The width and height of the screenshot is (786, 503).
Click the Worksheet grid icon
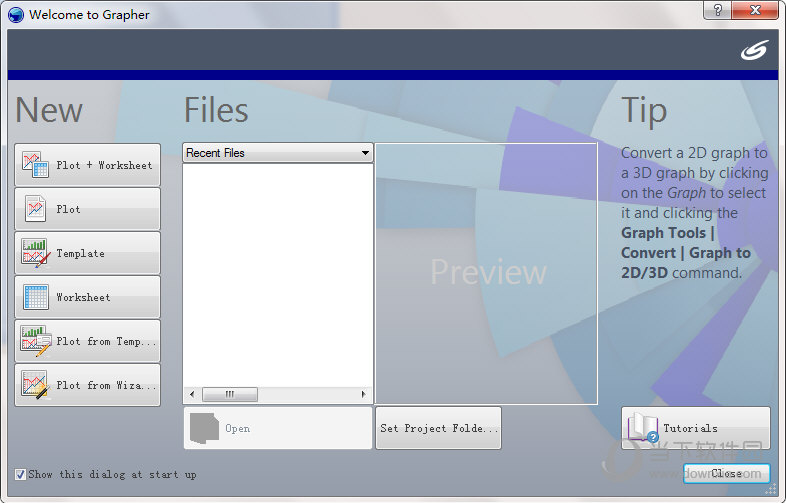[36, 297]
